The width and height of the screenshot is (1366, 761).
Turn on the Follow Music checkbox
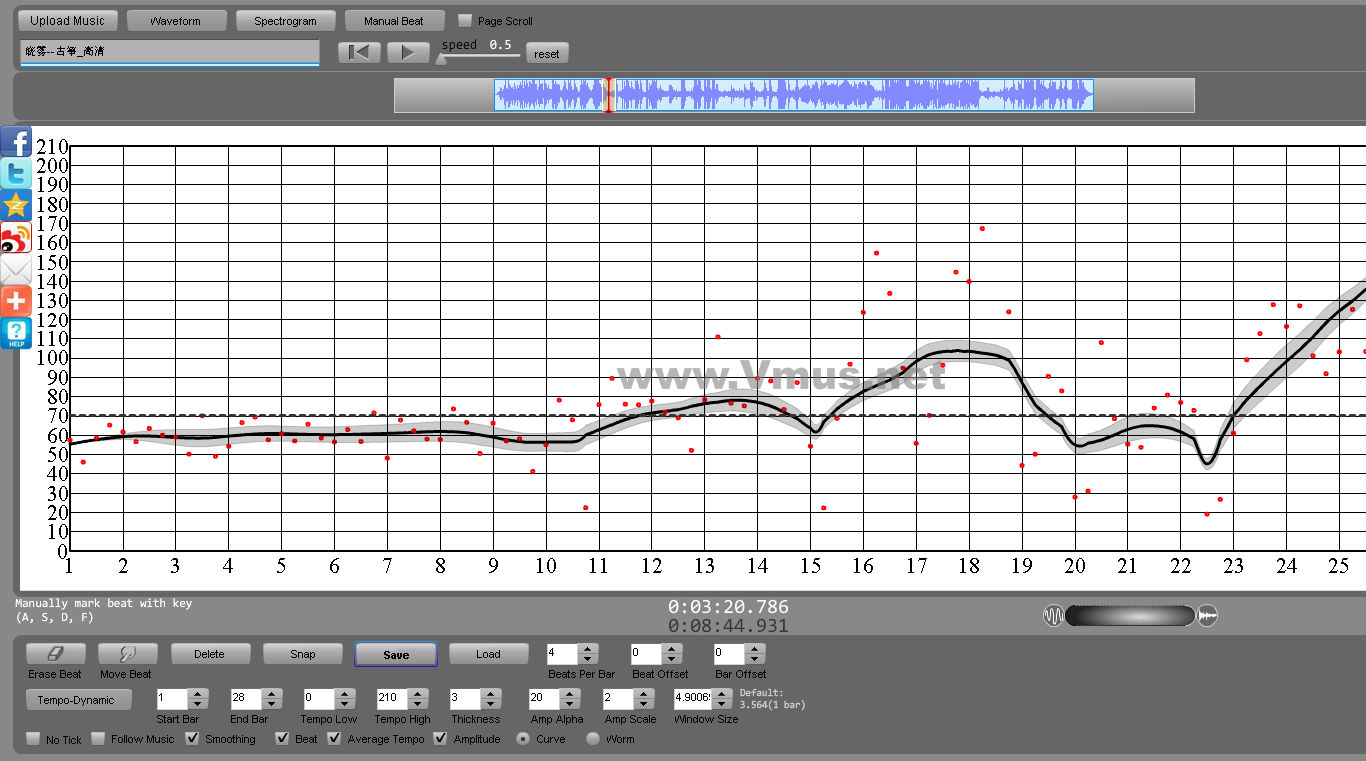click(x=98, y=739)
